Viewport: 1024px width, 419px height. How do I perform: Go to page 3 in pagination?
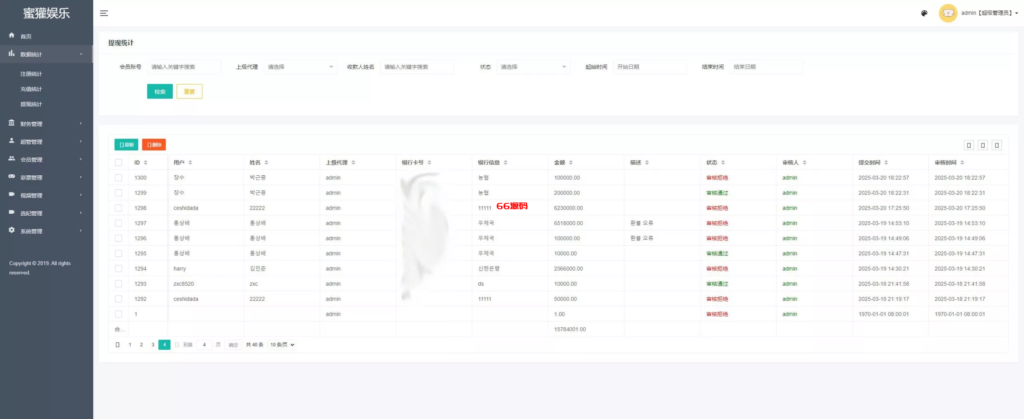pyautogui.click(x=153, y=345)
